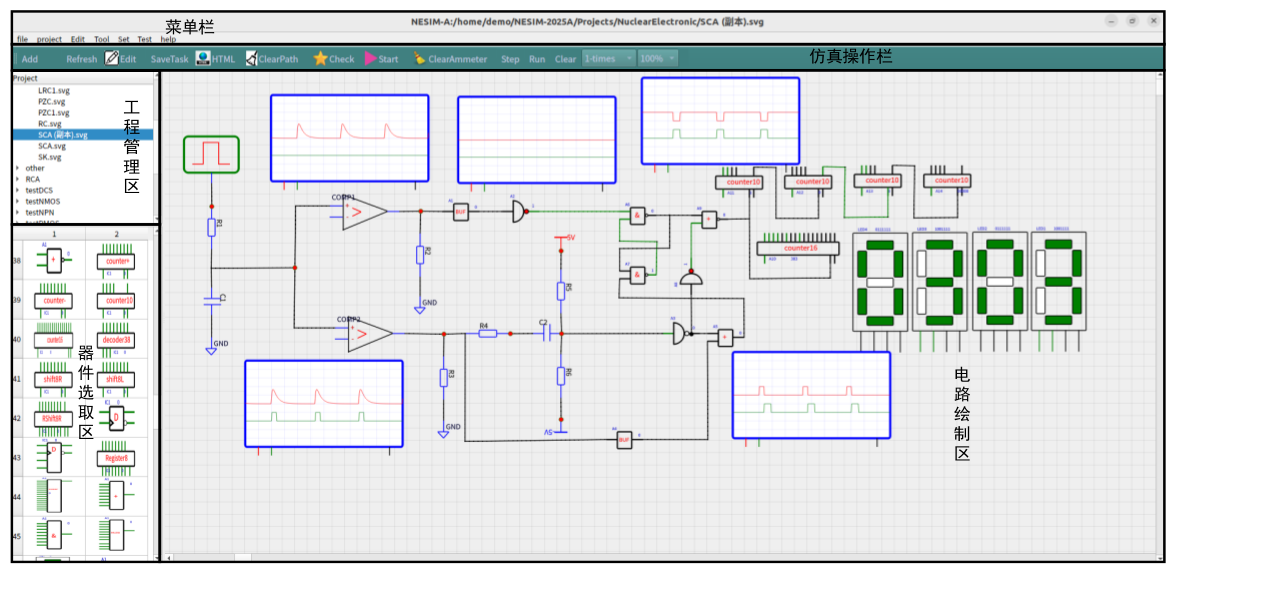Select resistor R4 on the canvas
Viewport: 1265px width, 589px height.
pos(487,333)
